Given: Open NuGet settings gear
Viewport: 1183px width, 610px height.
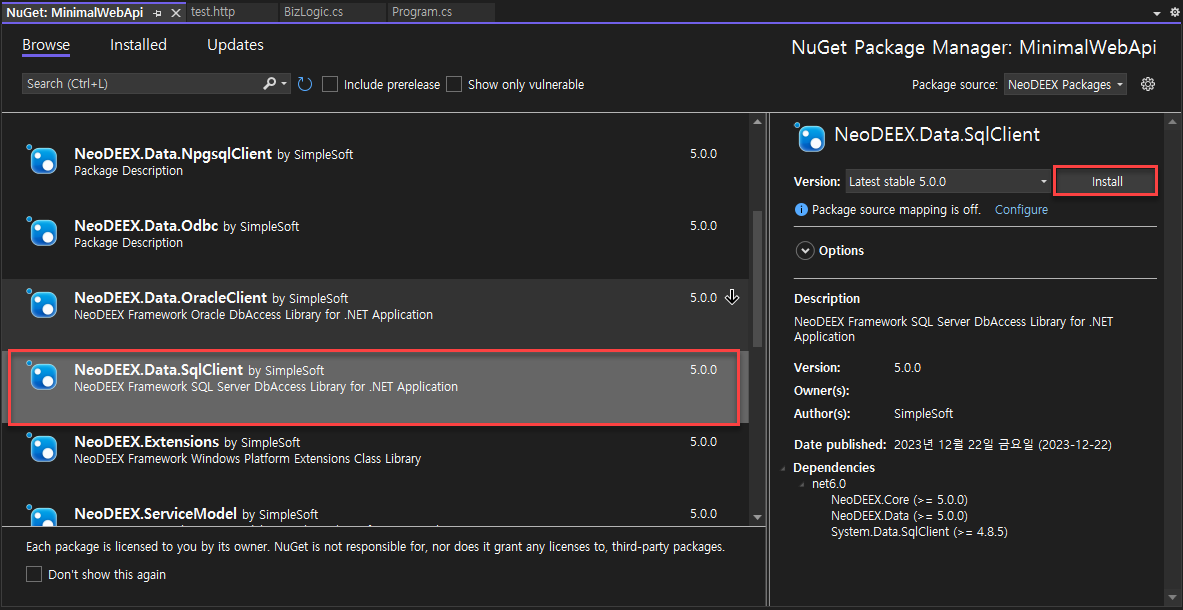Looking at the screenshot, I should point(1148,84).
